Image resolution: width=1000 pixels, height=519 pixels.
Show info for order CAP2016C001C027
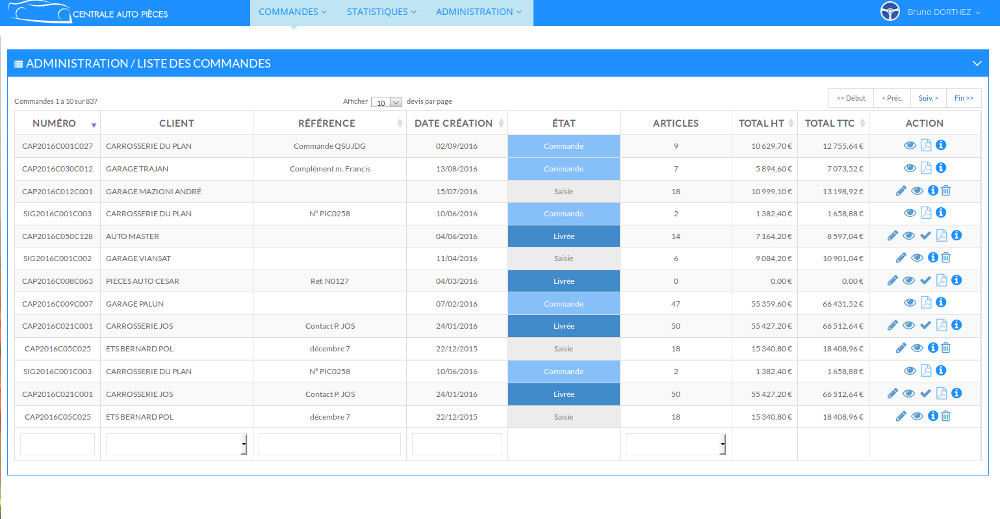click(941, 145)
